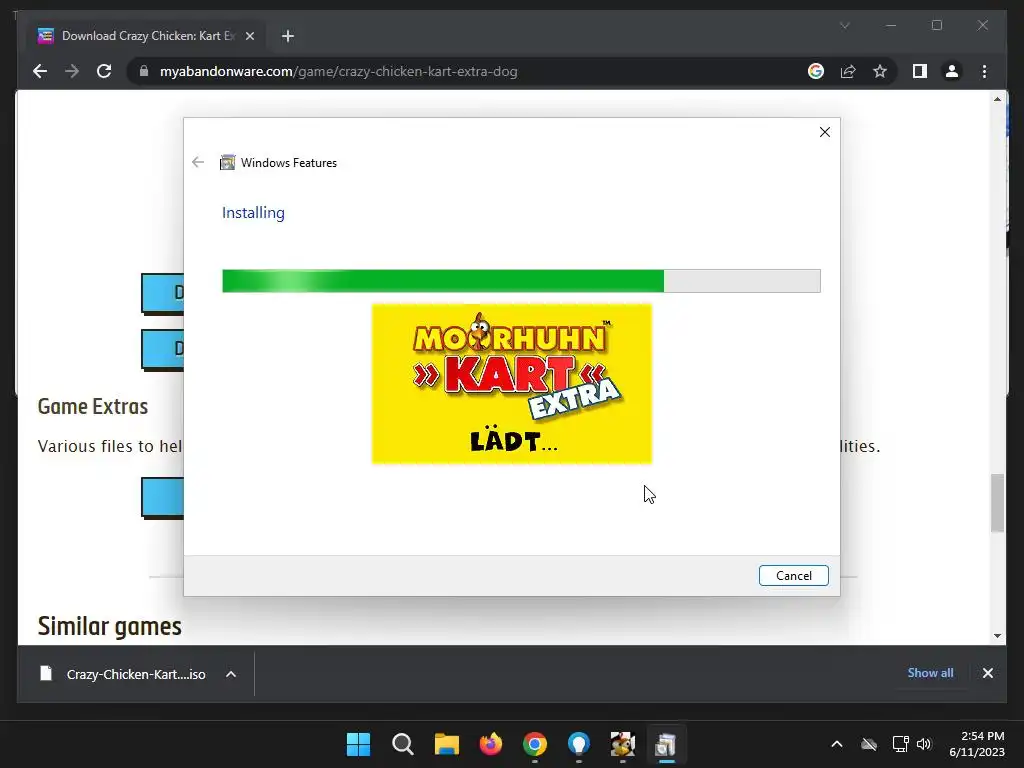This screenshot has height=768, width=1024.
Task: Click the blue download button below Game Extras
Action: 163,498
